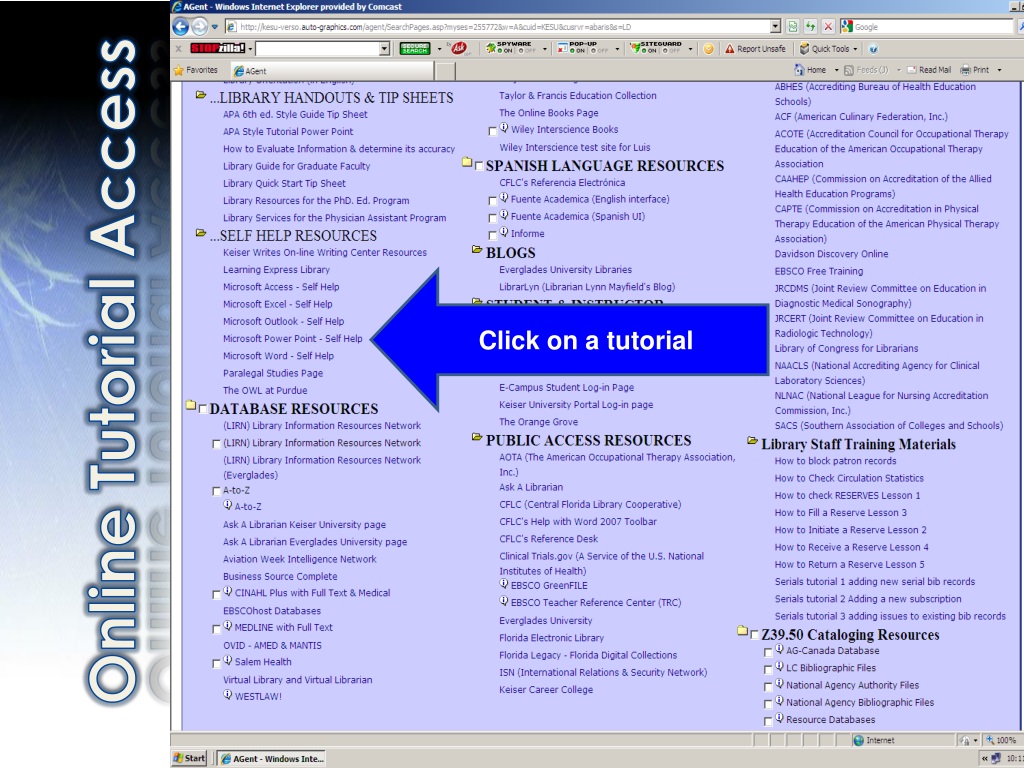Click the red Stop loading X icon

coord(828,27)
